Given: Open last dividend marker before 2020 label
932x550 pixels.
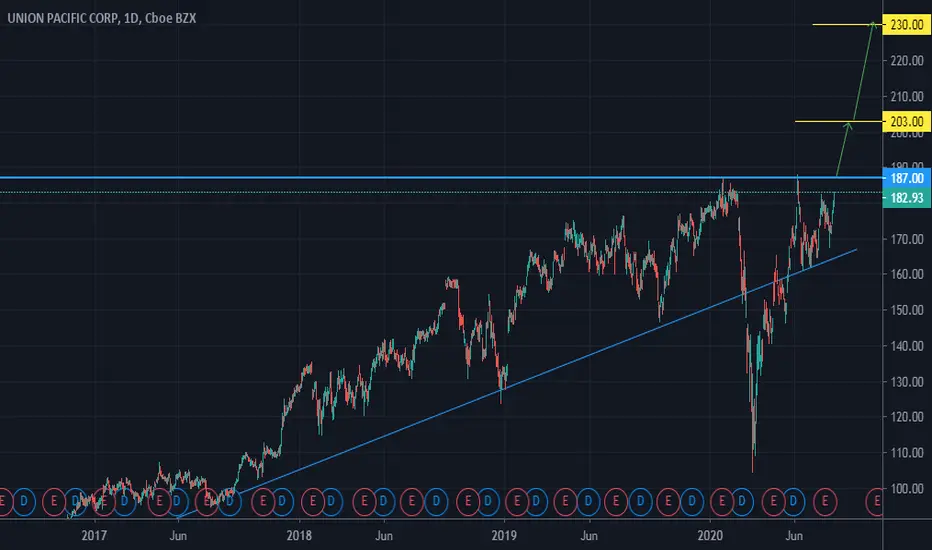Looking at the screenshot, I should coord(691,502).
